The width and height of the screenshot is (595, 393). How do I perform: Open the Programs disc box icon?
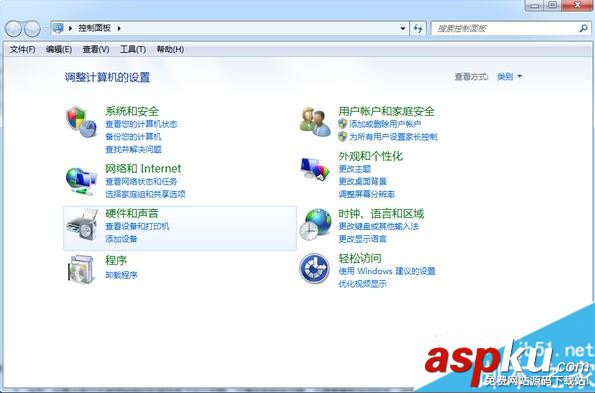point(81,269)
